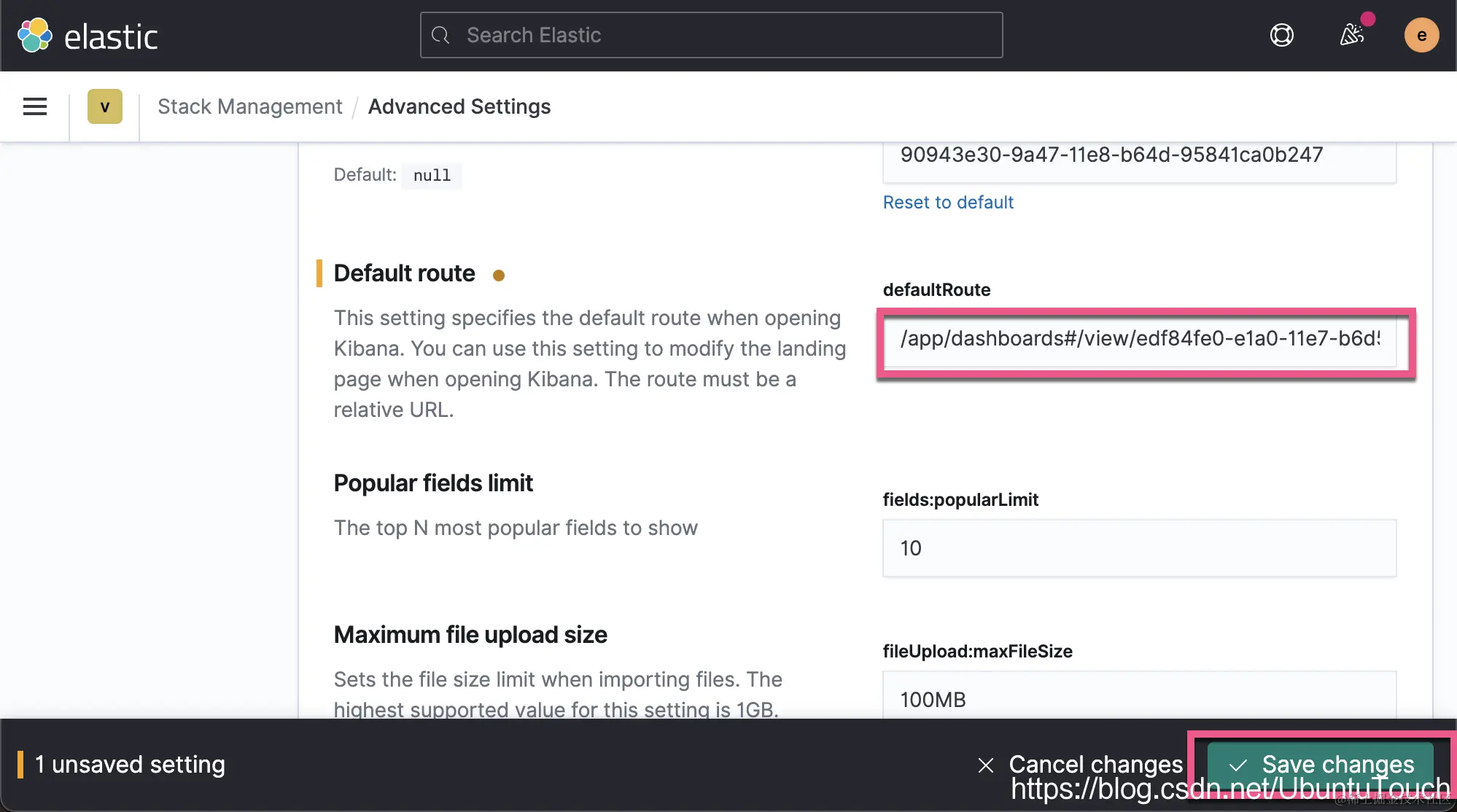The image size is (1457, 812).
Task: Click the checkmark on Save changes
Action: (x=1238, y=765)
